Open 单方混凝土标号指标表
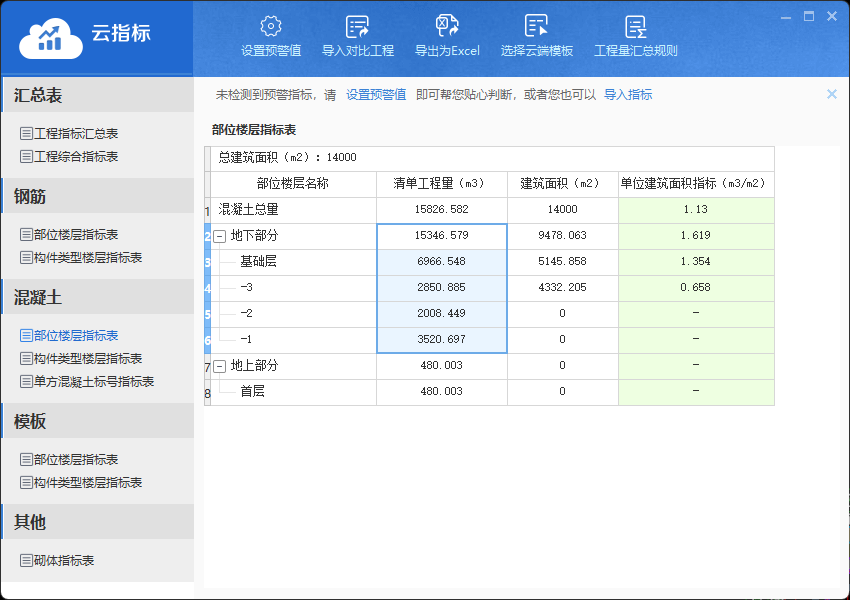The width and height of the screenshot is (850, 600). click(87, 382)
